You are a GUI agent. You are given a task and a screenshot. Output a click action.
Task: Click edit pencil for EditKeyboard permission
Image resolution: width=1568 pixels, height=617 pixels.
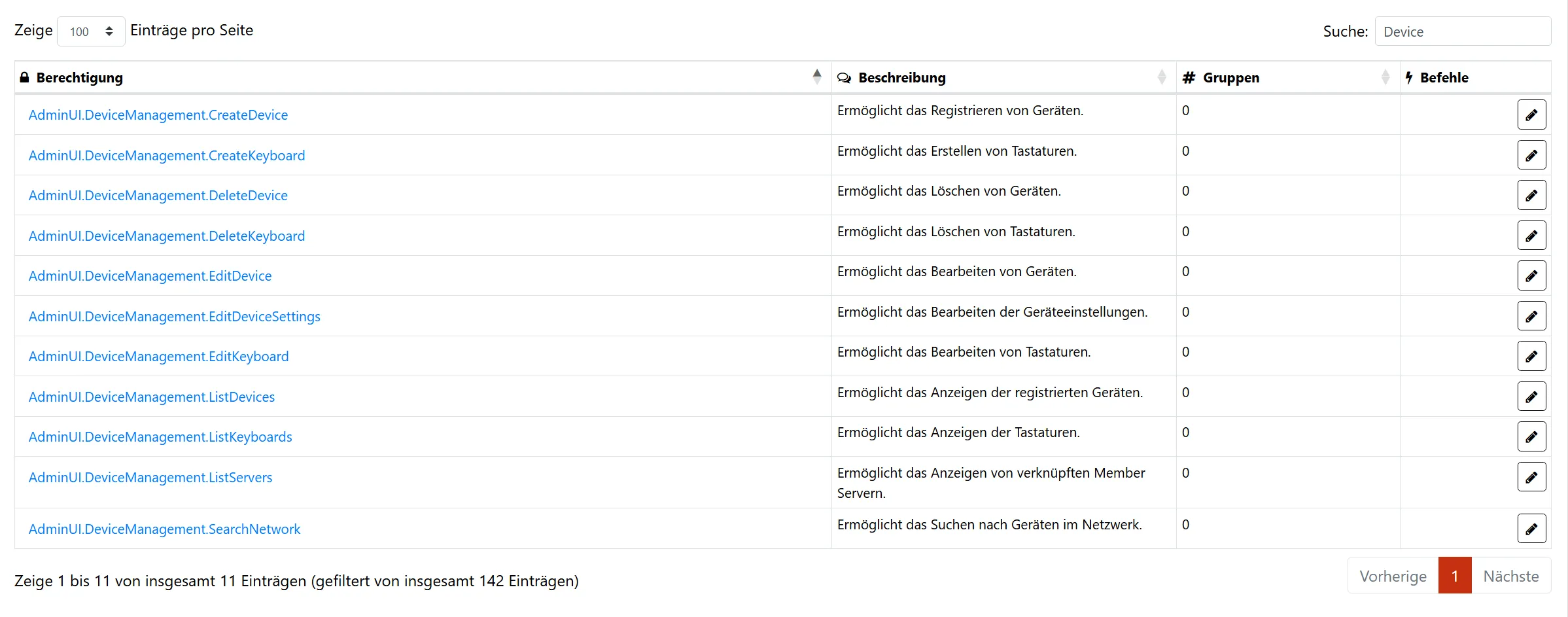1531,357
